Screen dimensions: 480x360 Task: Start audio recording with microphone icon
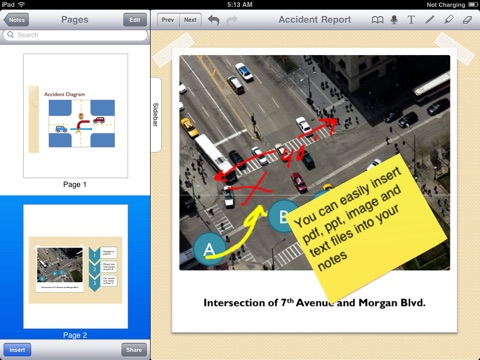[394, 20]
